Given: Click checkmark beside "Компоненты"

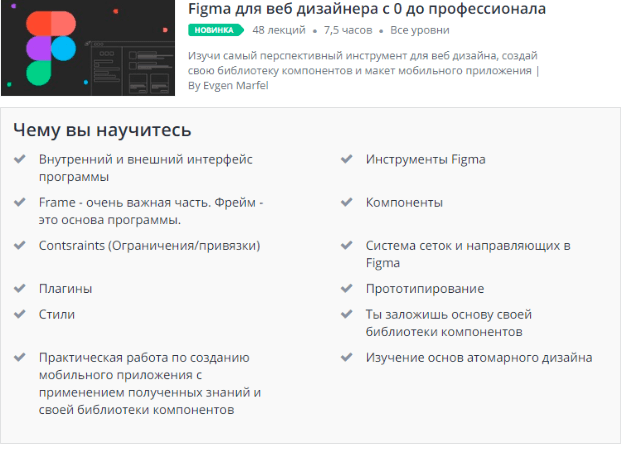Looking at the screenshot, I should point(347,202).
